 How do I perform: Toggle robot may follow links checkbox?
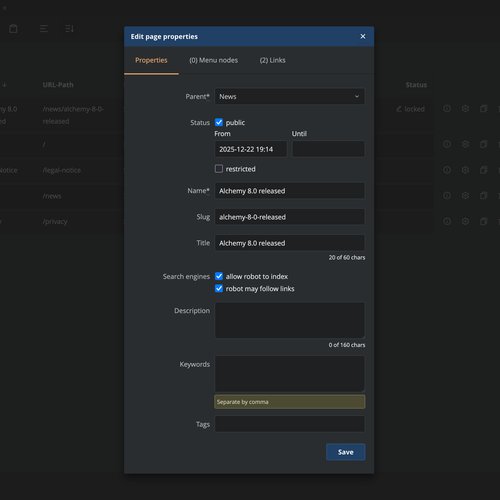[219, 288]
